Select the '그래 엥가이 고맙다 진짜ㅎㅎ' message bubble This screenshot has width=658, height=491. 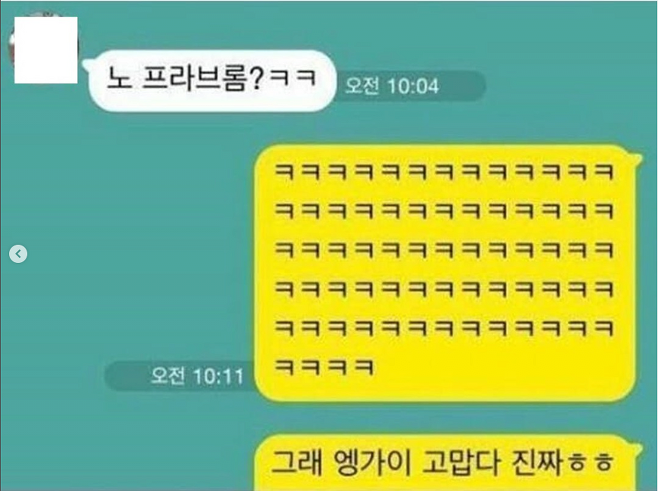[445, 463]
